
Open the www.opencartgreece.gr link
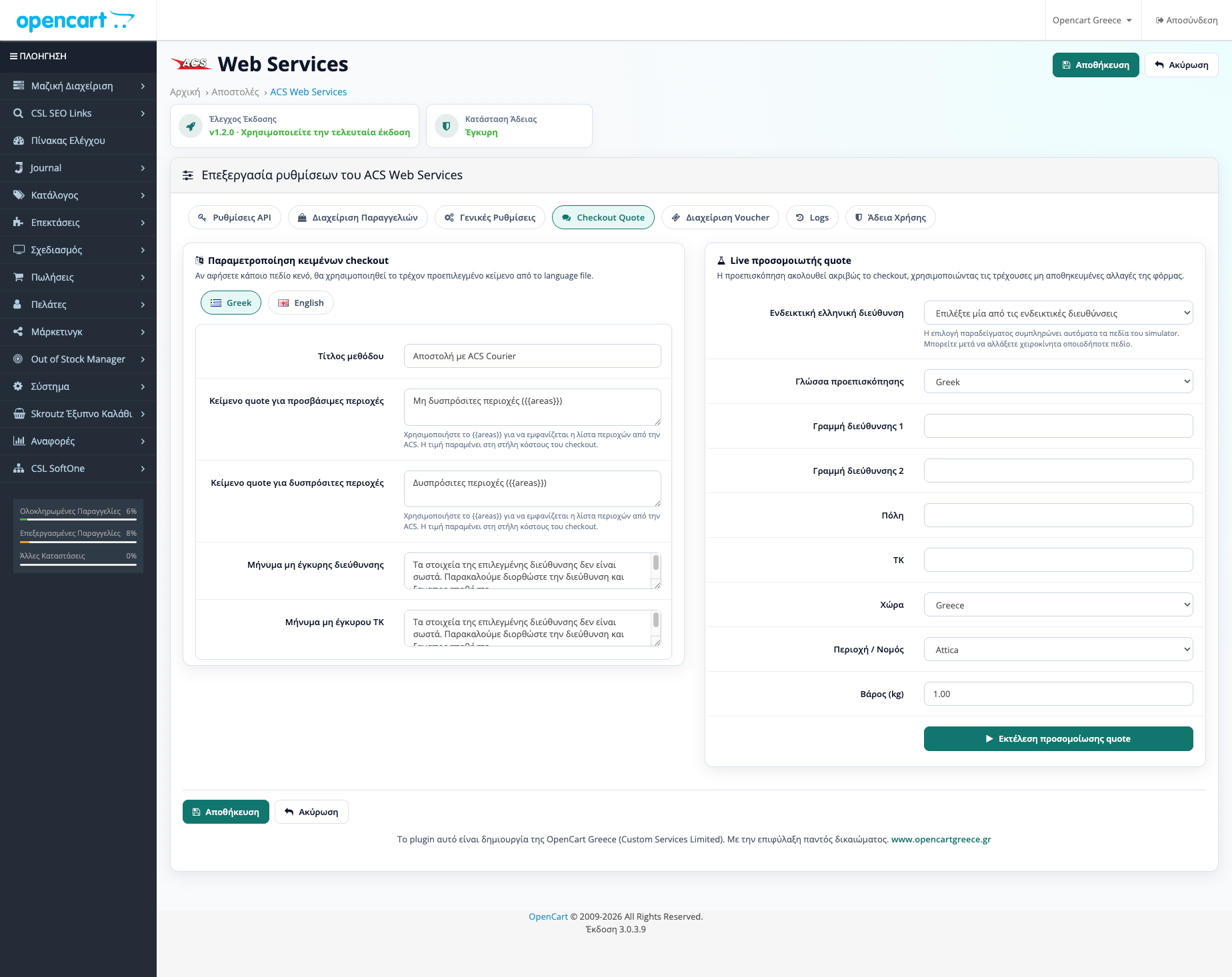pyautogui.click(x=941, y=840)
